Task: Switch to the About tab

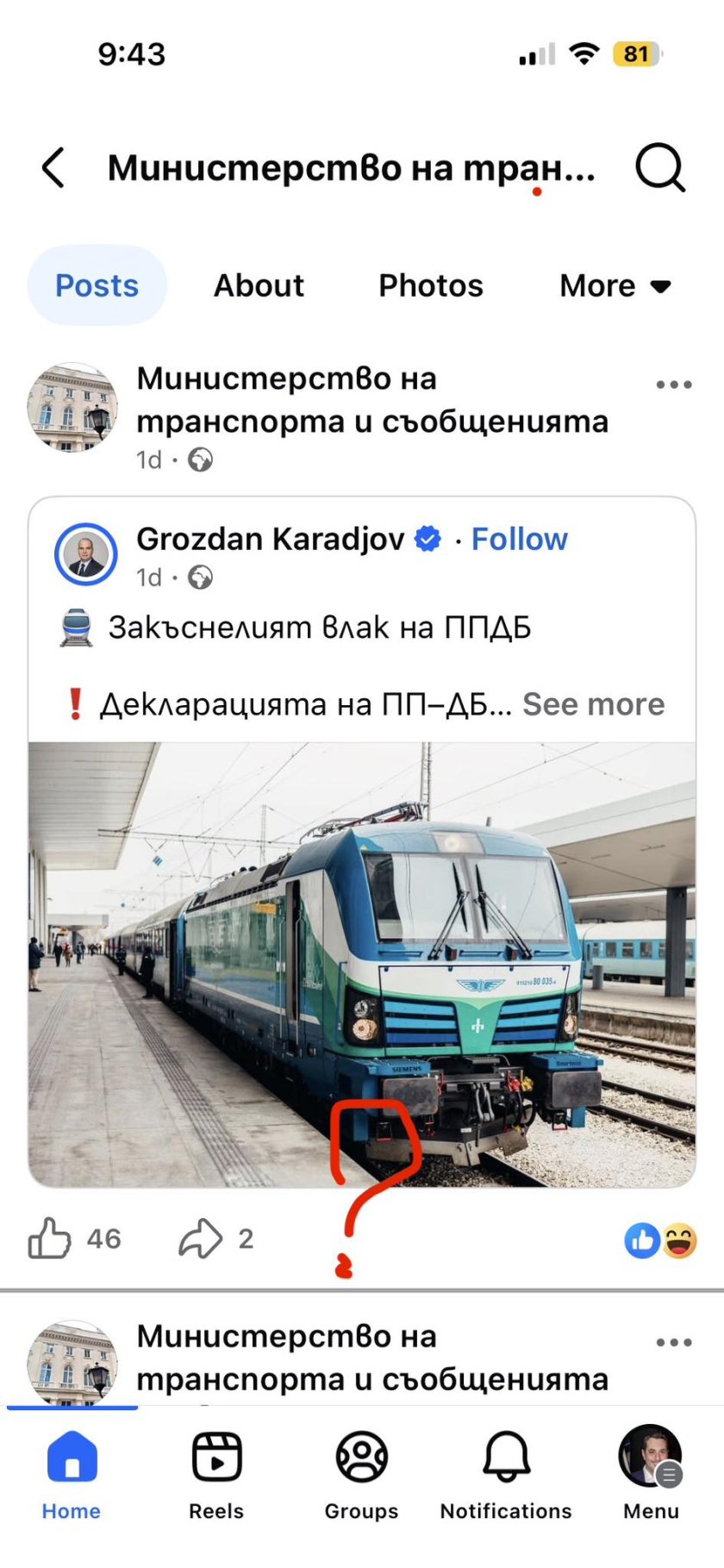Action: (x=259, y=285)
